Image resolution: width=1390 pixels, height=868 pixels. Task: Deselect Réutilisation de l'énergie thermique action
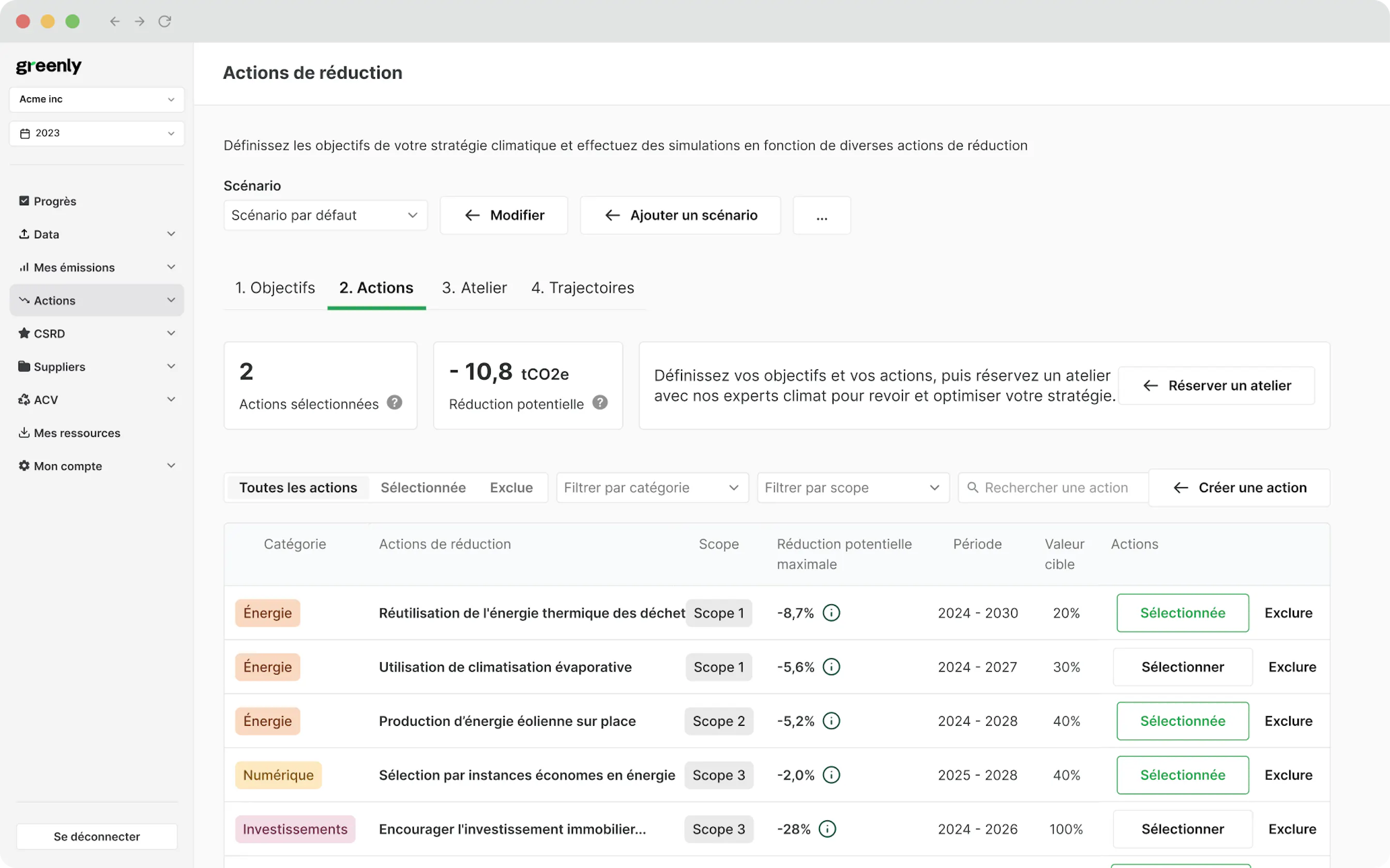pos(1183,613)
